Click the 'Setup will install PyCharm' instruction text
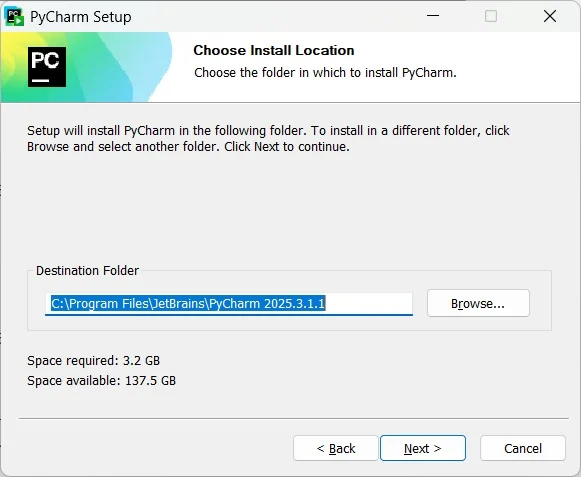The height and width of the screenshot is (477, 581). click(x=268, y=139)
